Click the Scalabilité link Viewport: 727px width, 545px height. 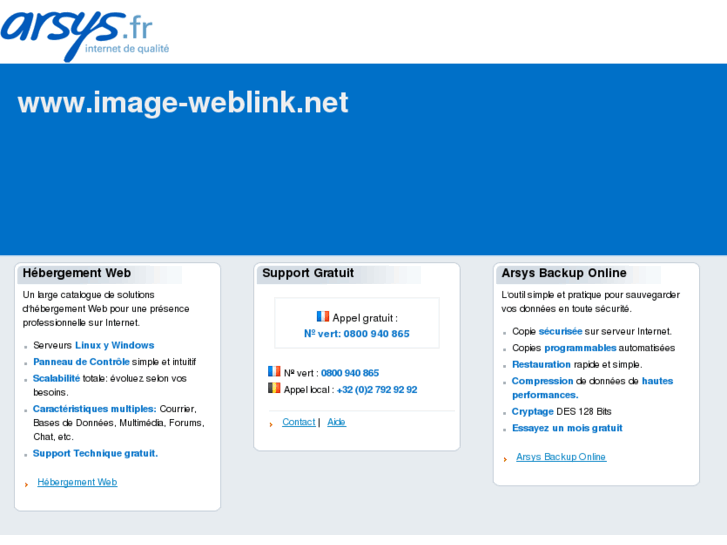pos(56,378)
